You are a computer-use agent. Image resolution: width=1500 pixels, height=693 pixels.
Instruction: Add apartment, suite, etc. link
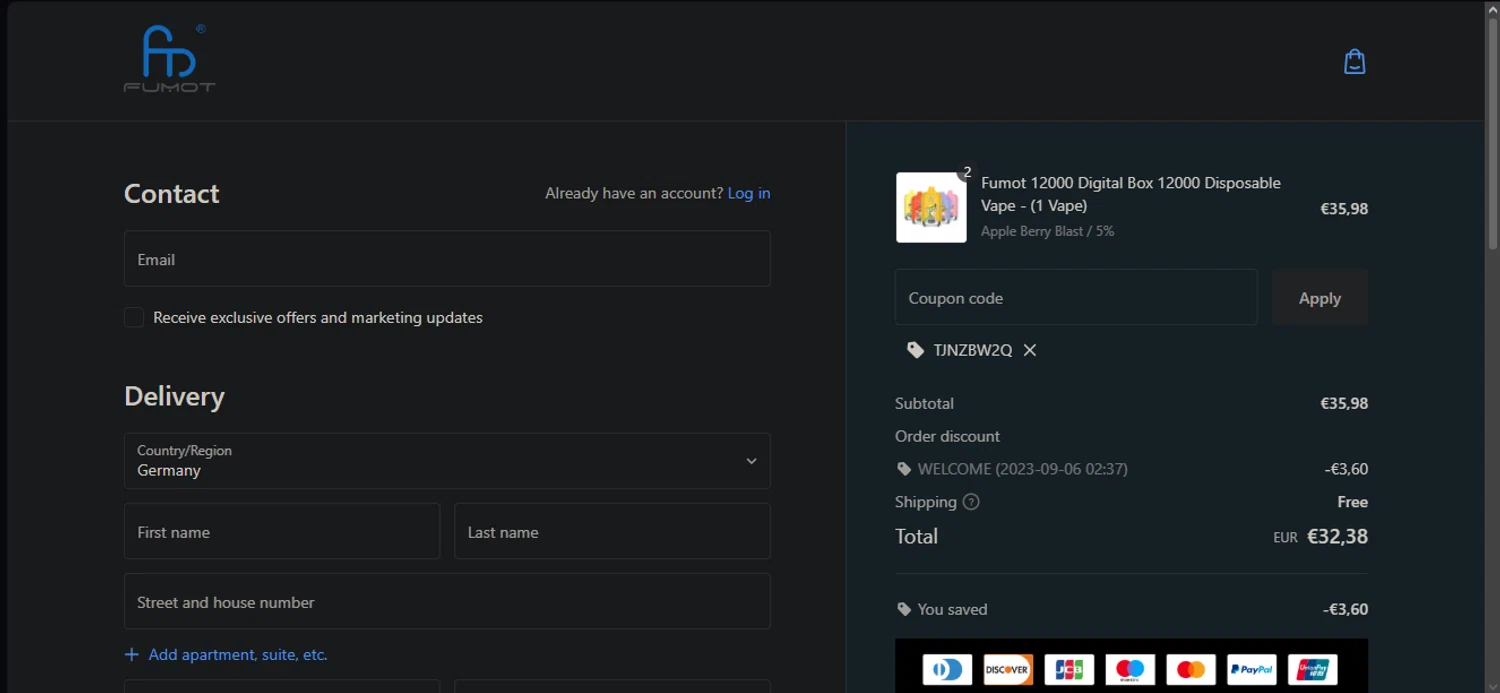tap(238, 655)
